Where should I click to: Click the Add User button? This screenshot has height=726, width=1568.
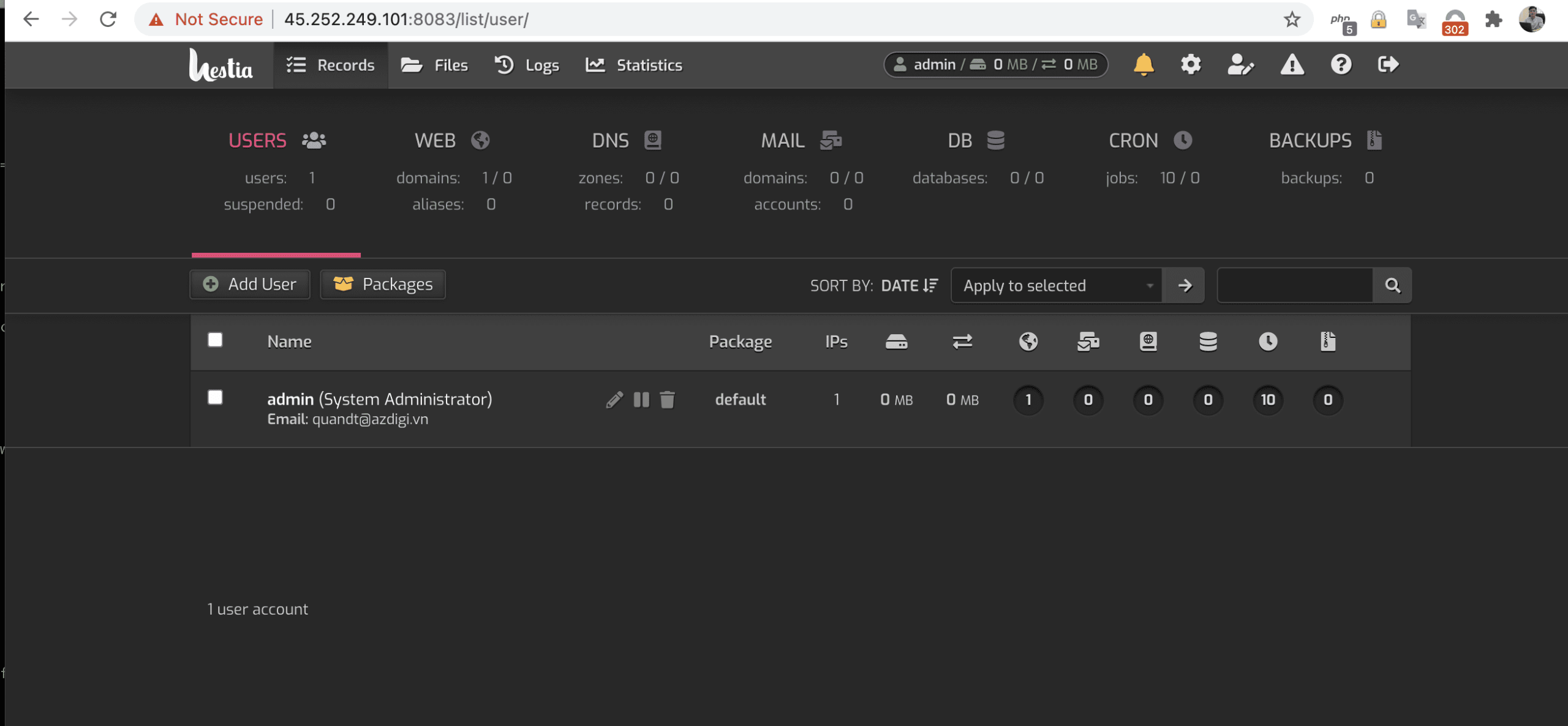[250, 284]
